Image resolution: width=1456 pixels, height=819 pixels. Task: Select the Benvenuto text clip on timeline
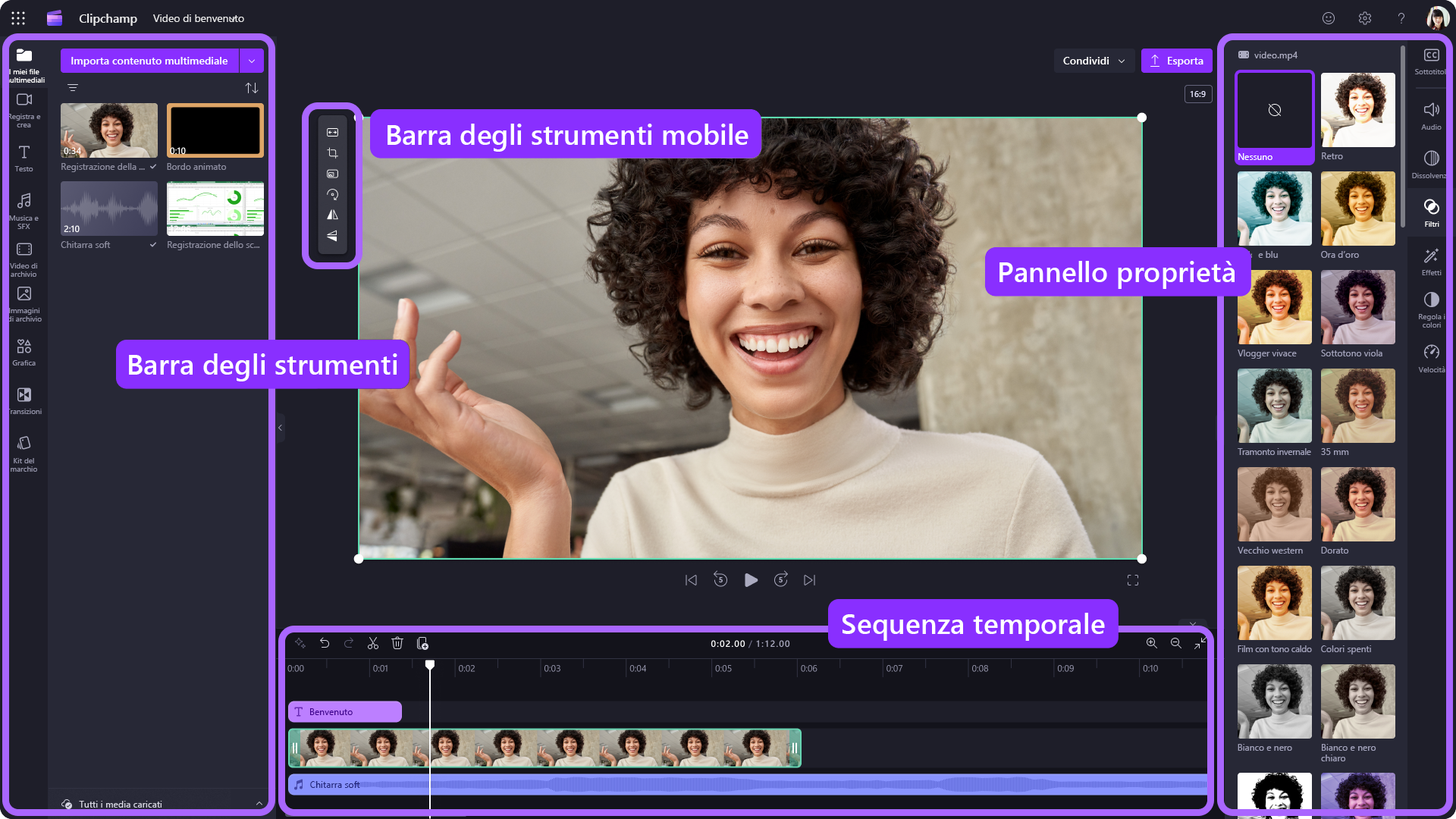(345, 712)
